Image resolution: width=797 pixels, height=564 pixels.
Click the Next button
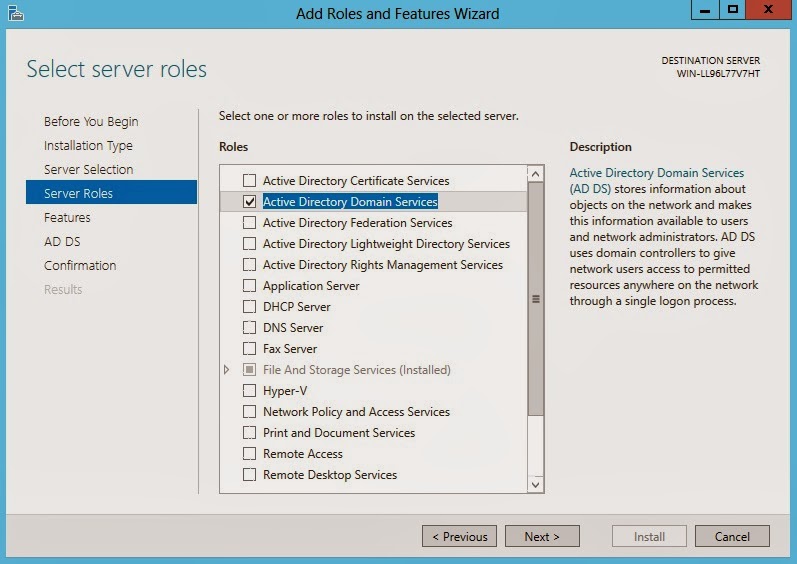coord(542,537)
